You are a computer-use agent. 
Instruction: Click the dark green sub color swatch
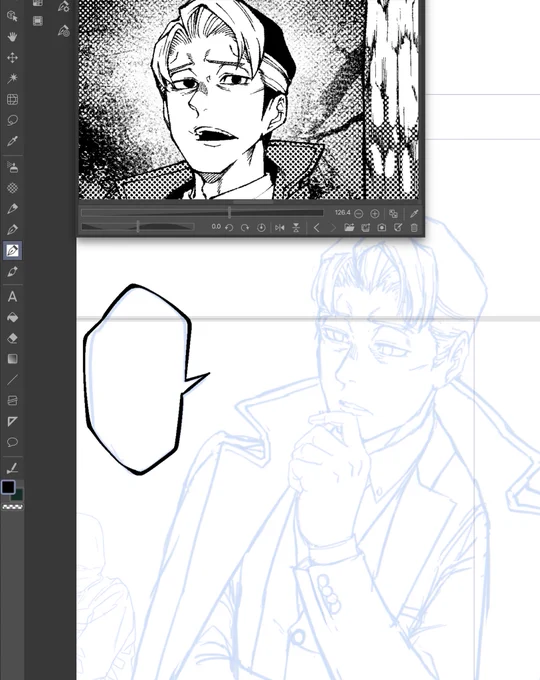click(18, 495)
